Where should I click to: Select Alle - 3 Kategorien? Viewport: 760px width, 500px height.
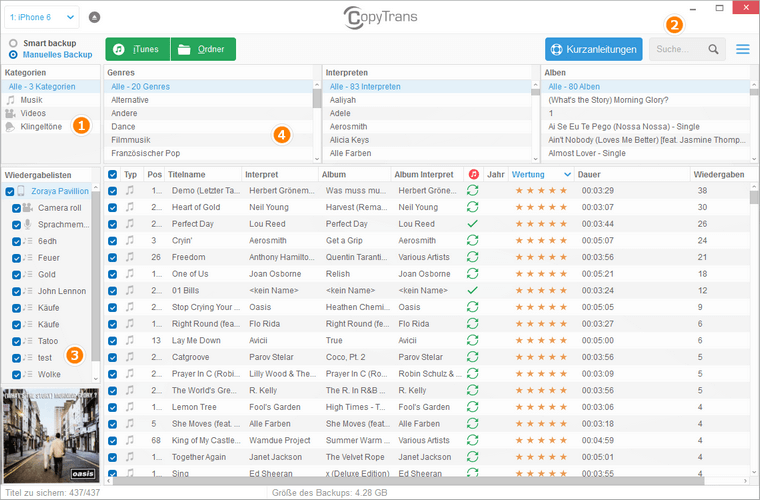(50, 86)
